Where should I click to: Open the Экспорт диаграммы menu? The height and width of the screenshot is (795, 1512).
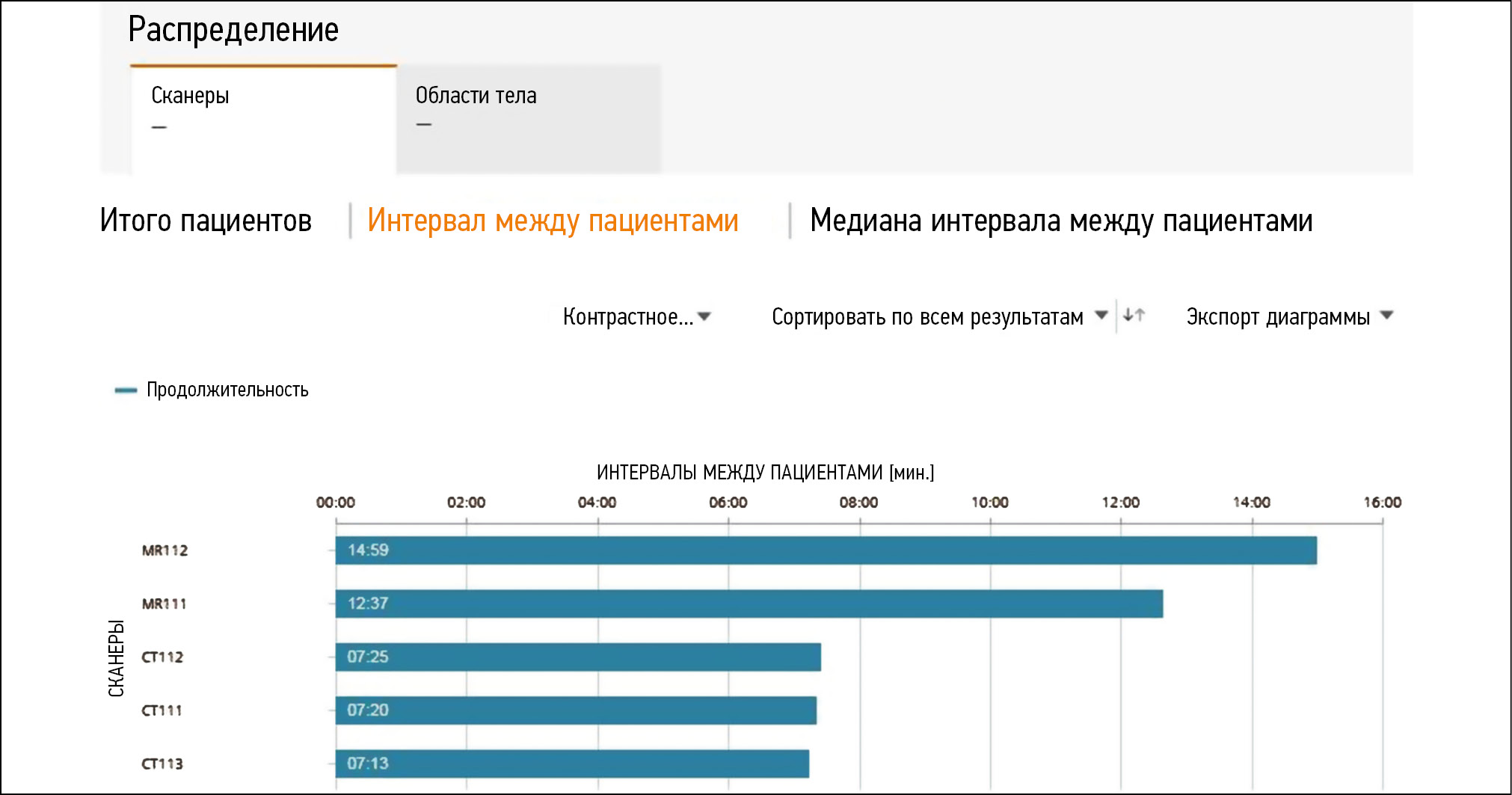1289,317
